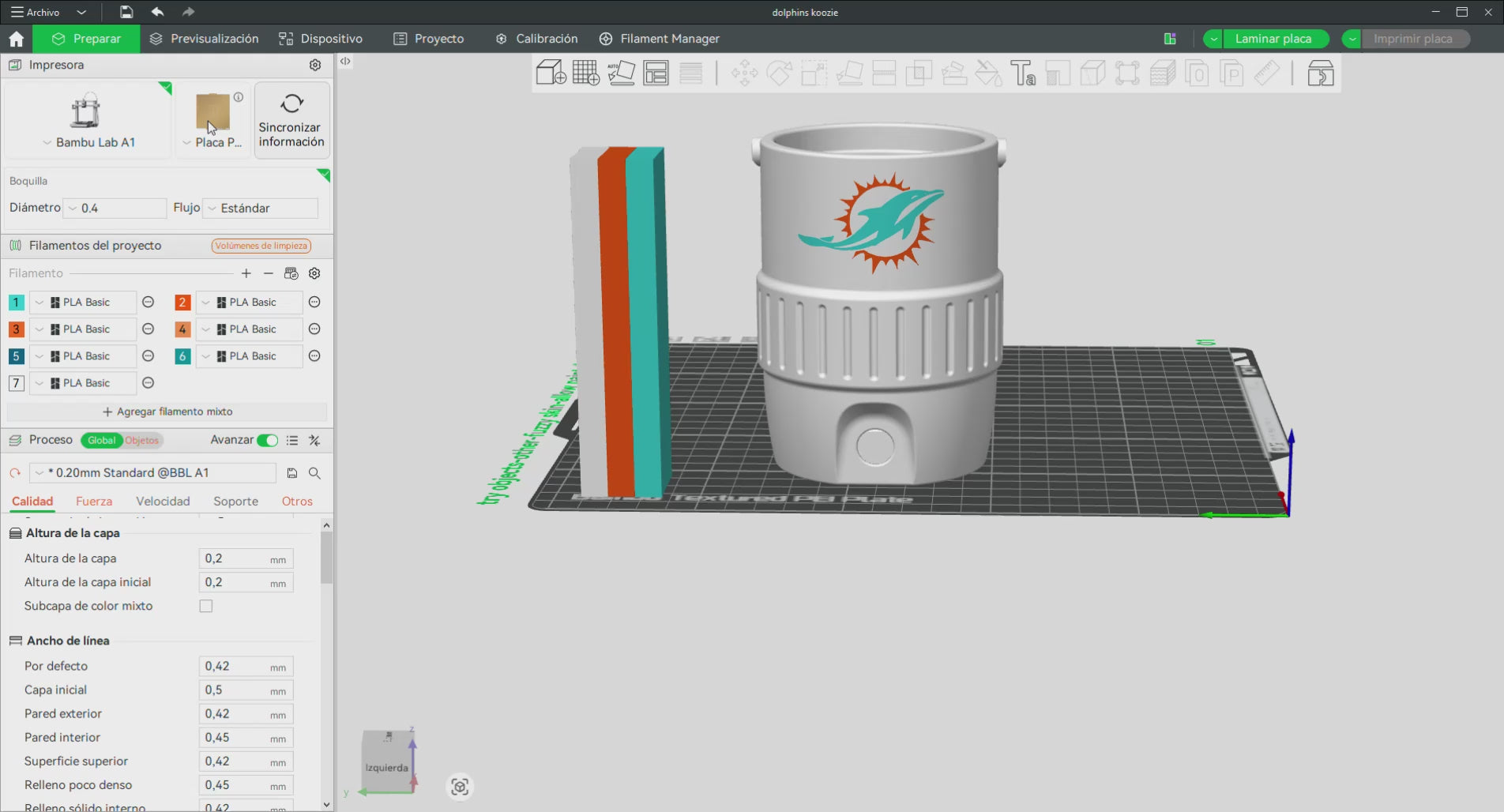Click the Add object cube icon
The width and height of the screenshot is (1504, 812).
pos(551,73)
